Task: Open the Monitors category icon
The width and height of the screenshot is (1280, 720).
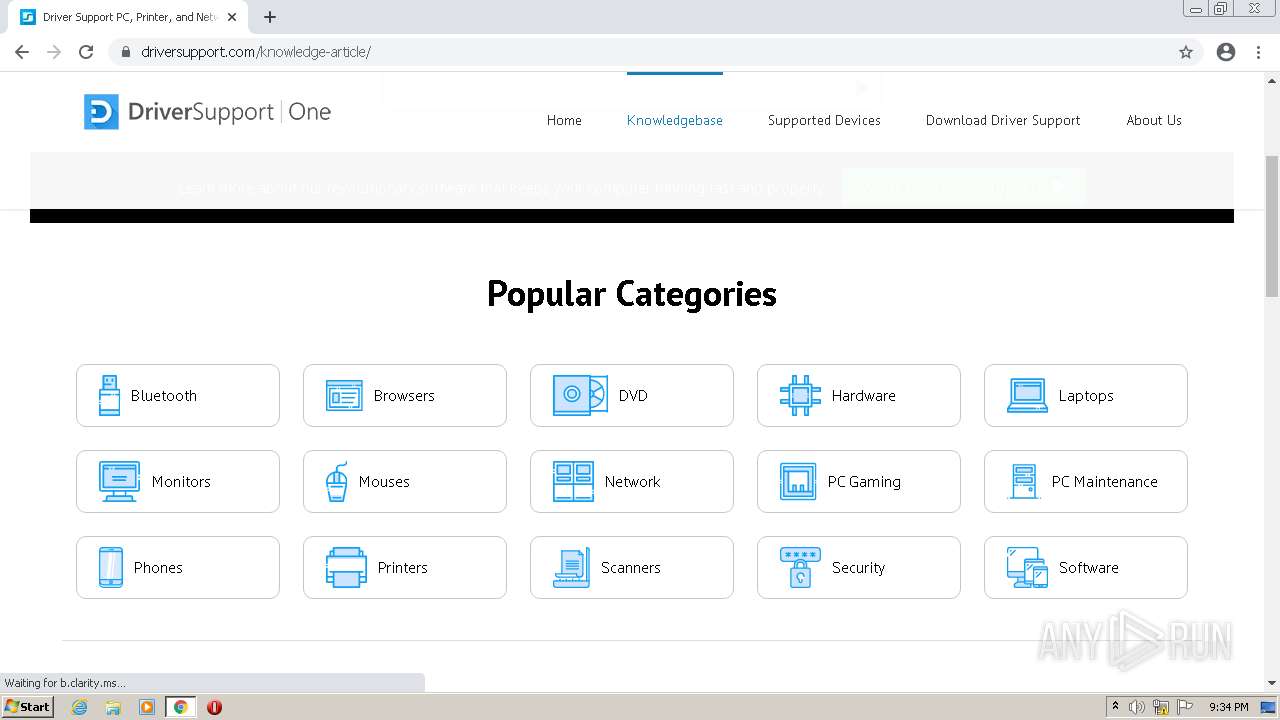Action: click(119, 481)
